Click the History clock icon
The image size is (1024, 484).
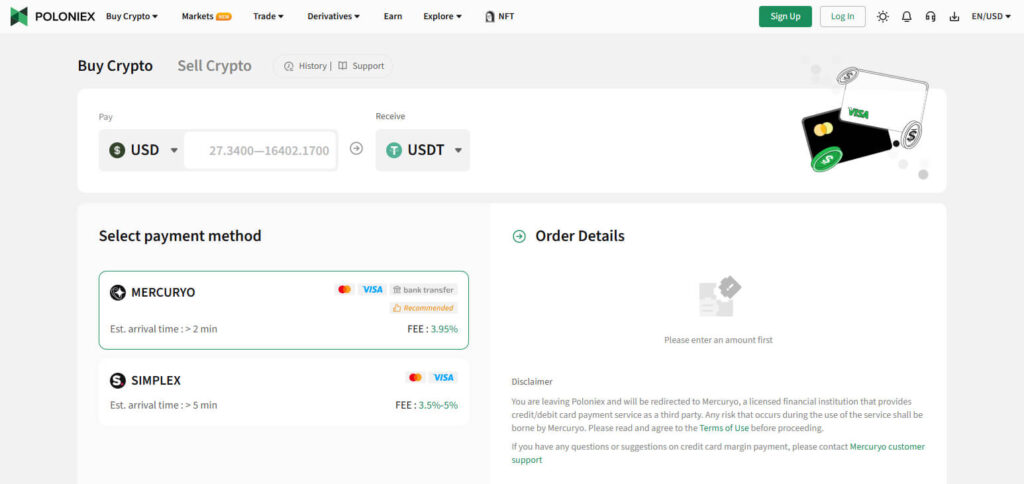[x=289, y=66]
